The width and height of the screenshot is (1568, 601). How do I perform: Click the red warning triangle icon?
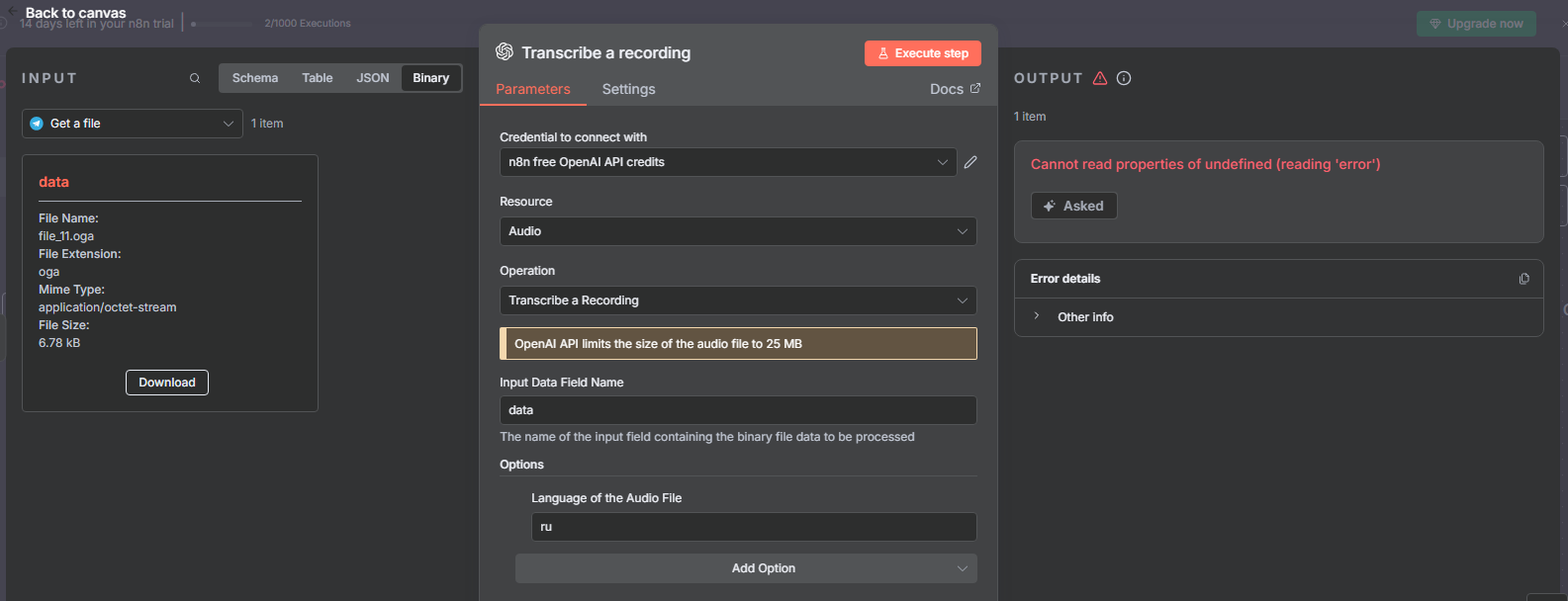point(1100,78)
